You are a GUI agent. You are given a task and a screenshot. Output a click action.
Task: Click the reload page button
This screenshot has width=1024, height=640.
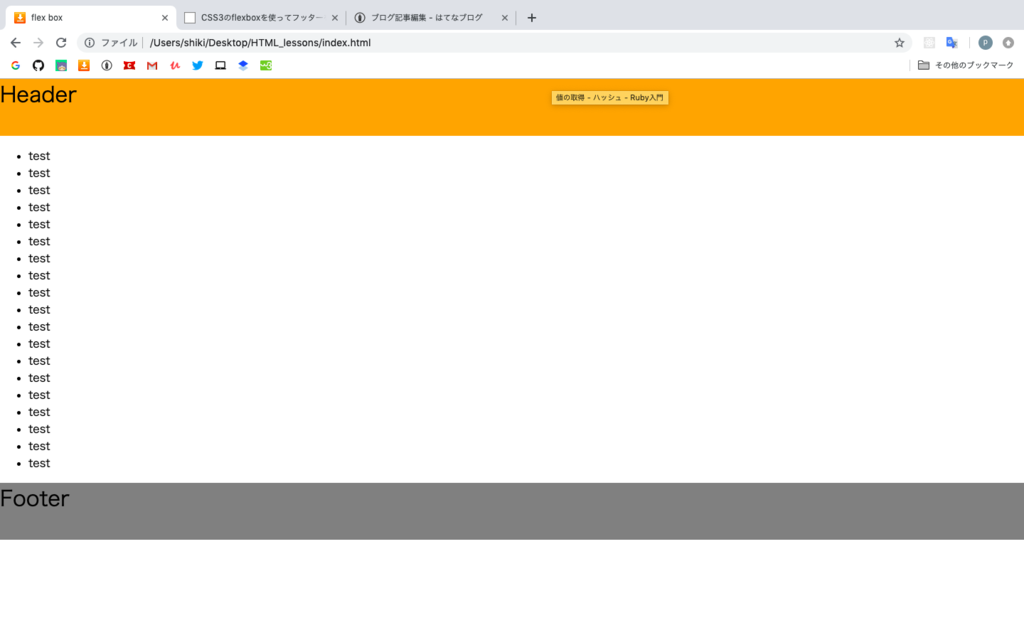click(x=62, y=42)
